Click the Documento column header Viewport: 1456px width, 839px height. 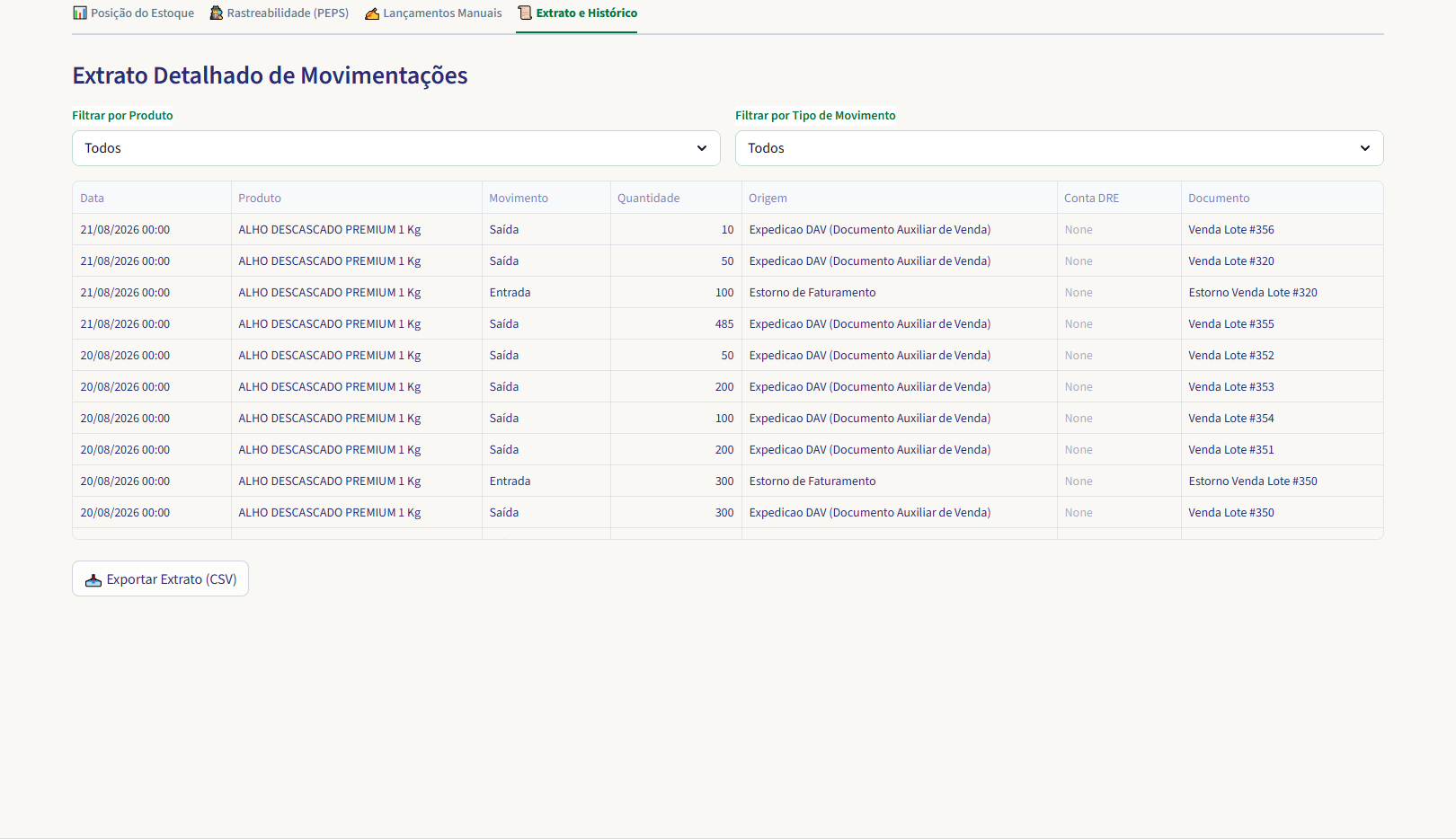[1283, 198]
